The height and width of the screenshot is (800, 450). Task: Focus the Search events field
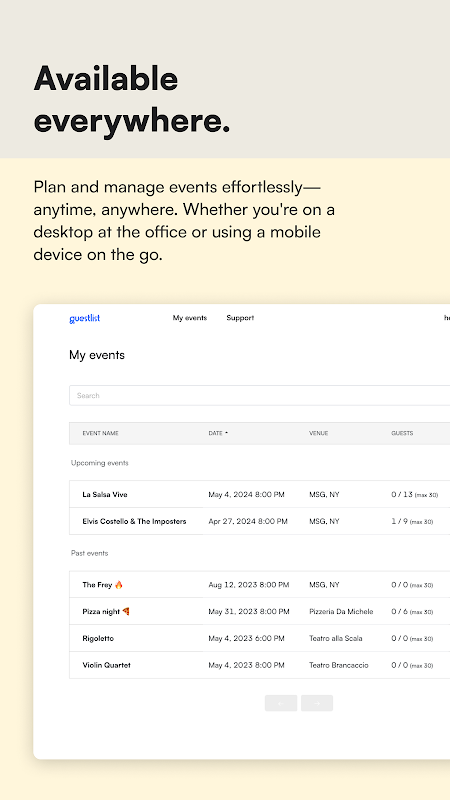pos(259,395)
